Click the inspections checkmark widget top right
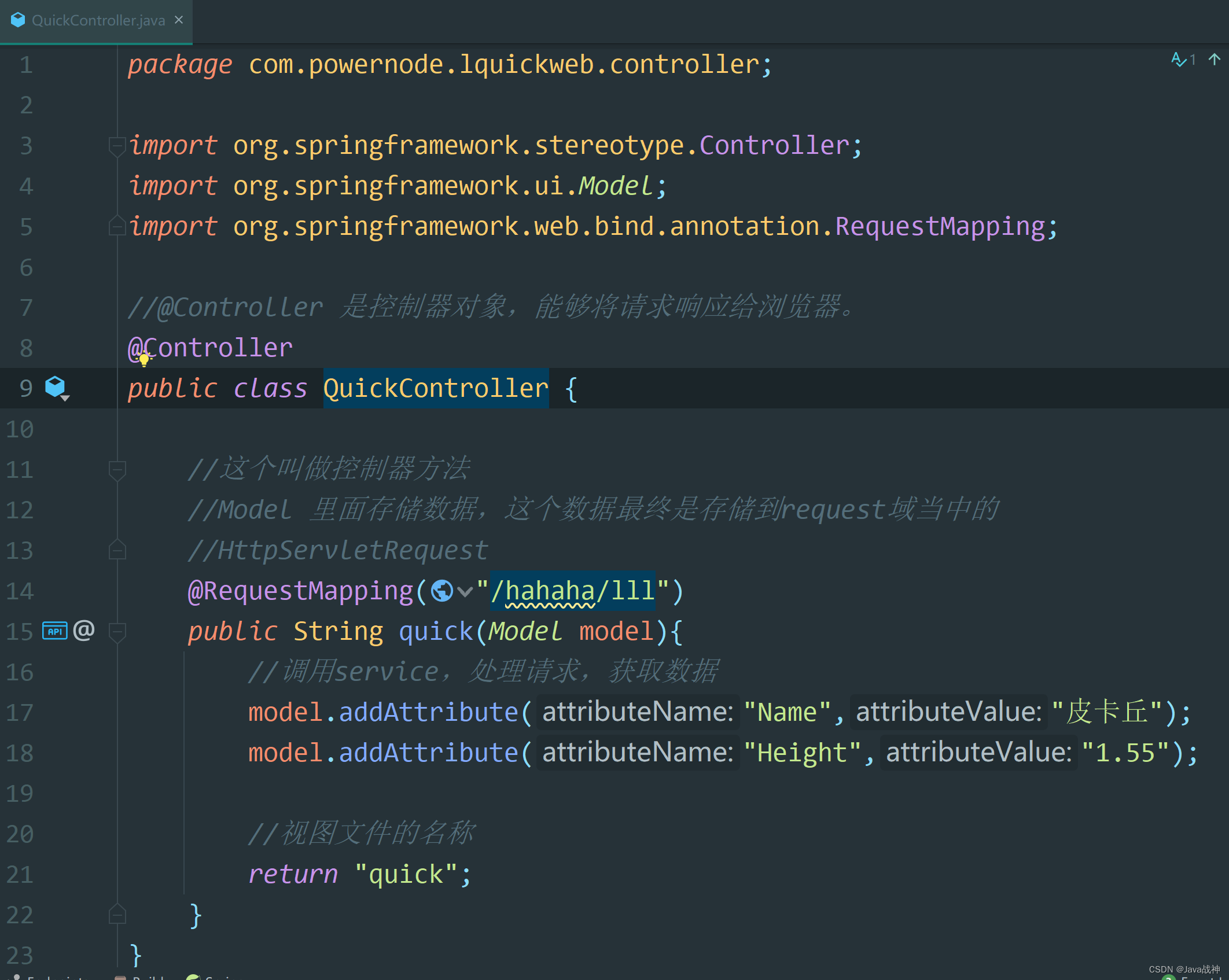The height and width of the screenshot is (980, 1229). pyautogui.click(x=1179, y=60)
